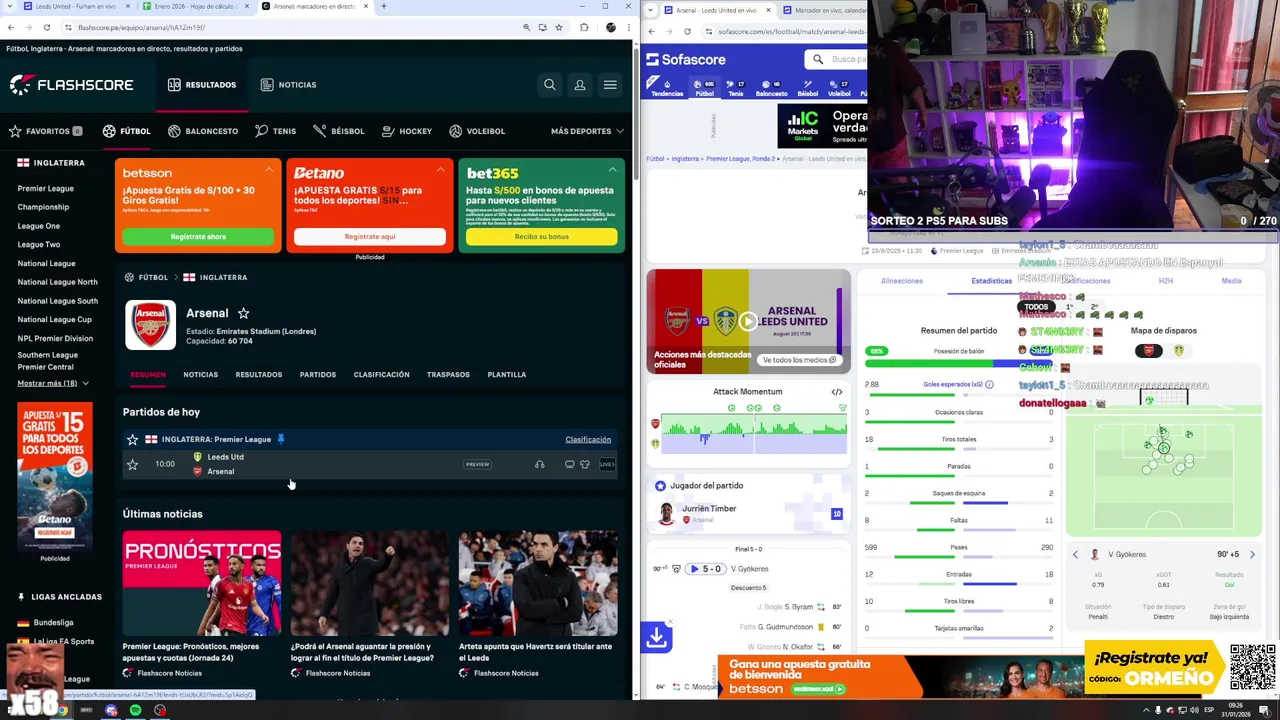This screenshot has height=720, width=1280.
Task: Select Hockey sport in Flashscore
Action: click(x=407, y=131)
